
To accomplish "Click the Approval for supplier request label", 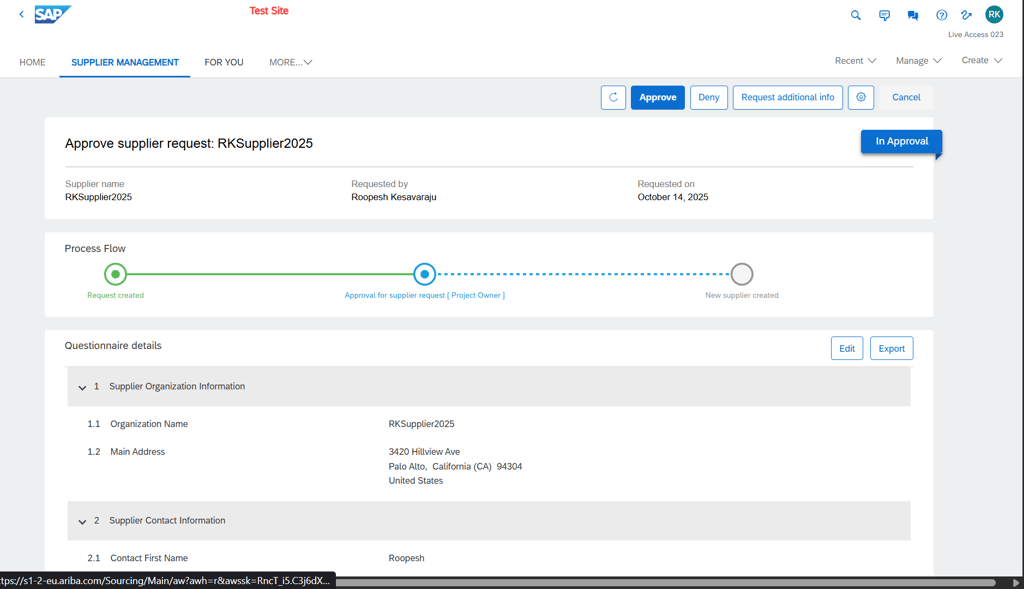I will point(424,295).
